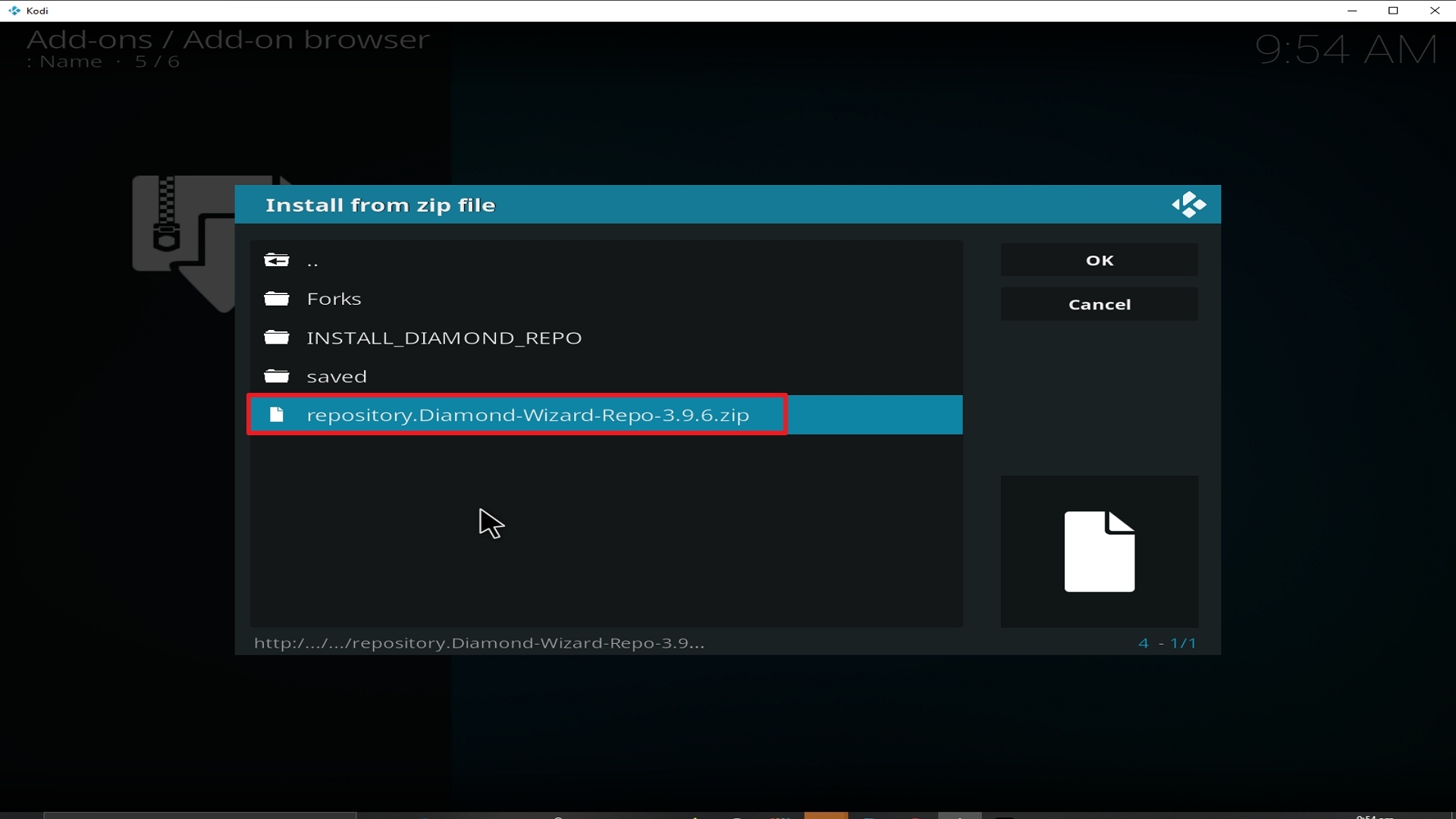Image resolution: width=1456 pixels, height=819 pixels.
Task: Open the saved folder
Action: click(606, 376)
